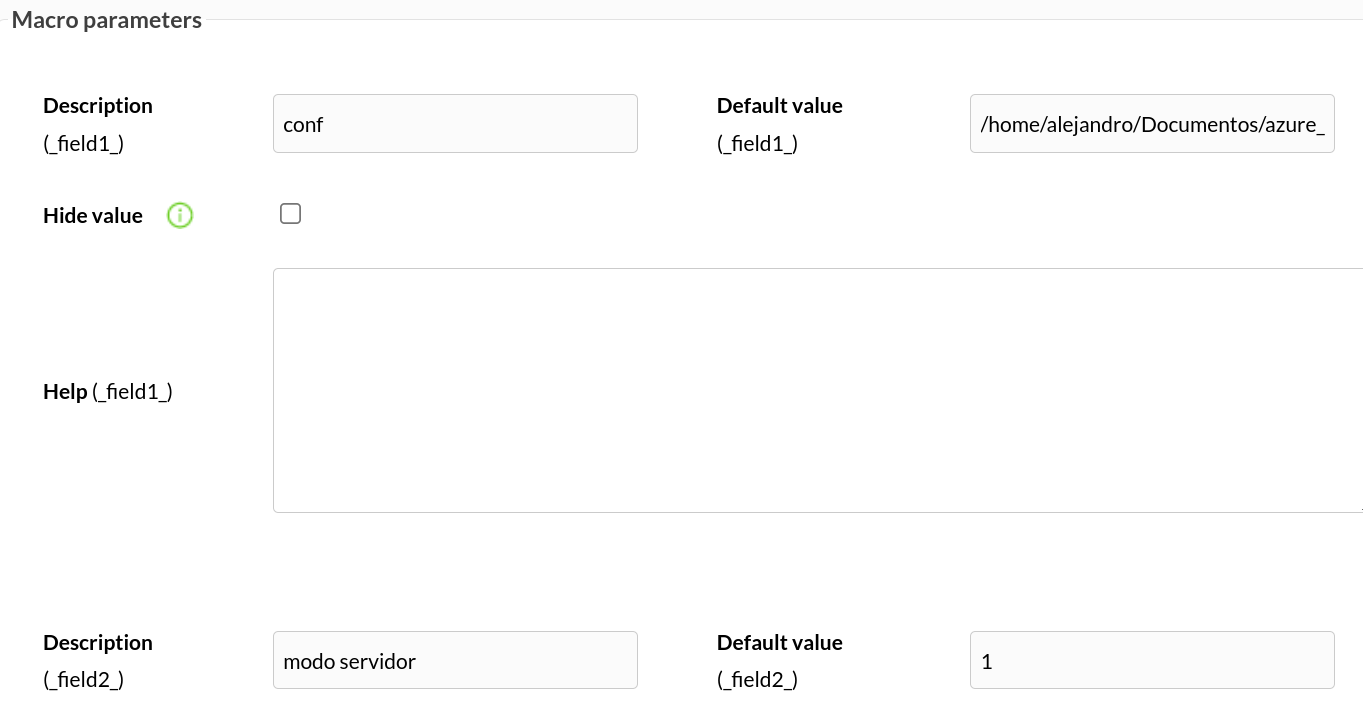Image resolution: width=1363 pixels, height=707 pixels.
Task: Focus the Description field containing "conf"
Action: pos(455,124)
